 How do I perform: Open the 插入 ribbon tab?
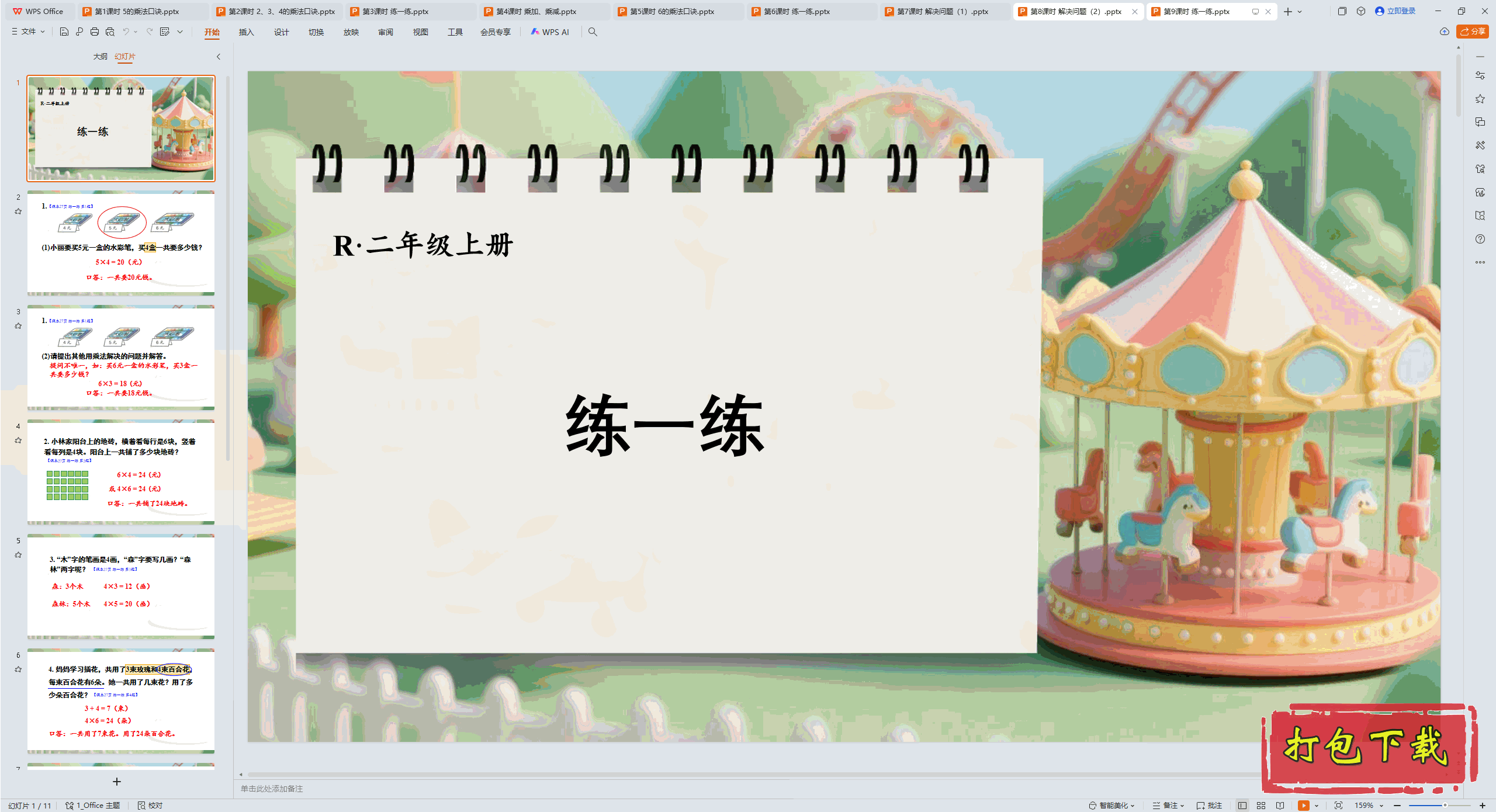[x=246, y=32]
